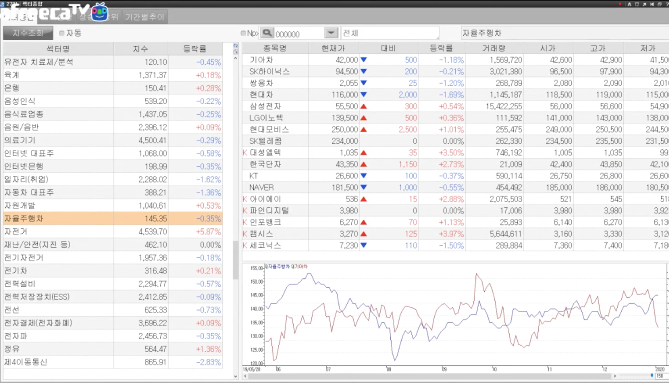Sort by the 지수 column header
Image resolution: width=669 pixels, height=383 pixels.
(141, 49)
